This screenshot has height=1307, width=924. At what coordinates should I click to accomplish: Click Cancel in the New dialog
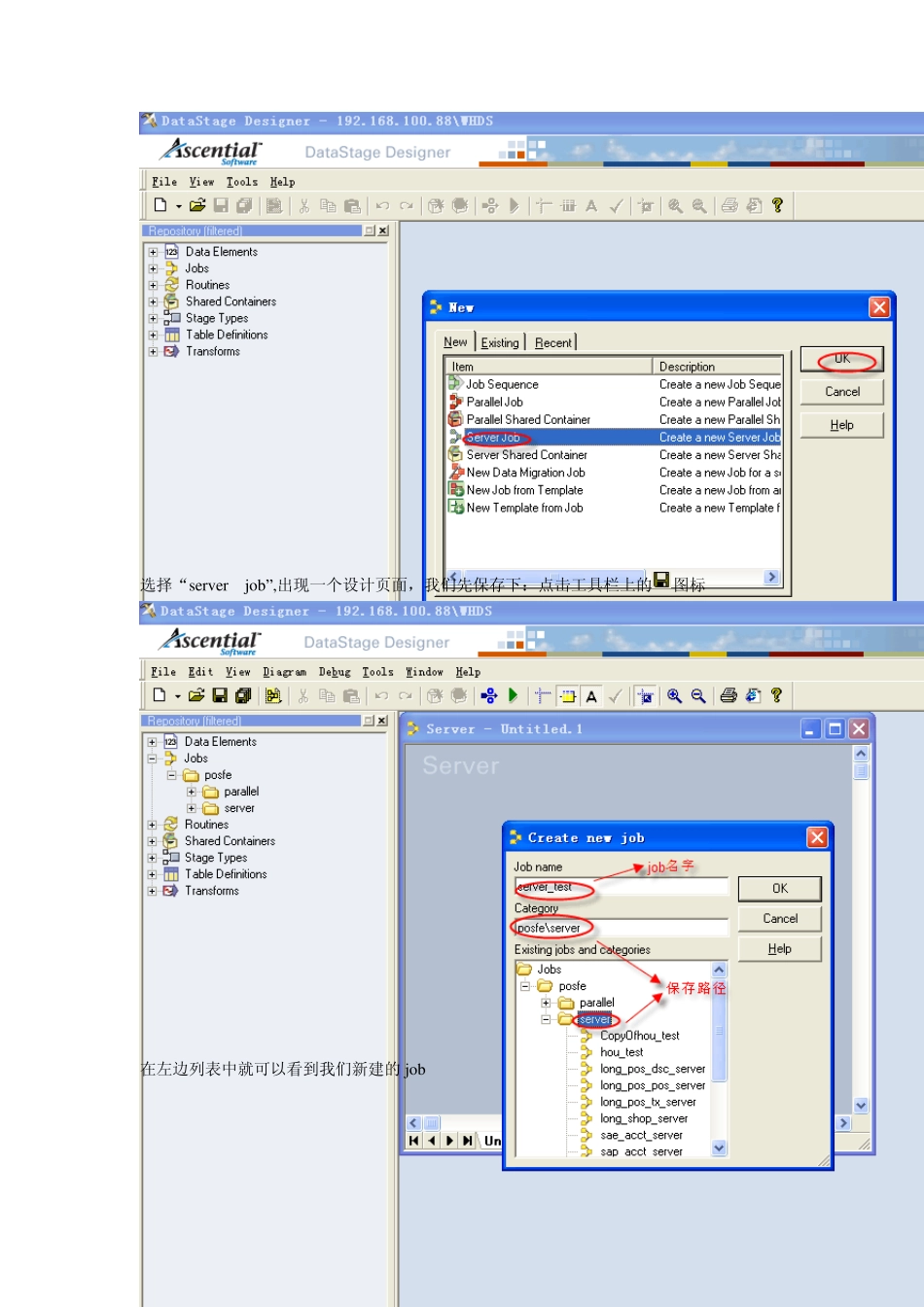click(x=842, y=392)
